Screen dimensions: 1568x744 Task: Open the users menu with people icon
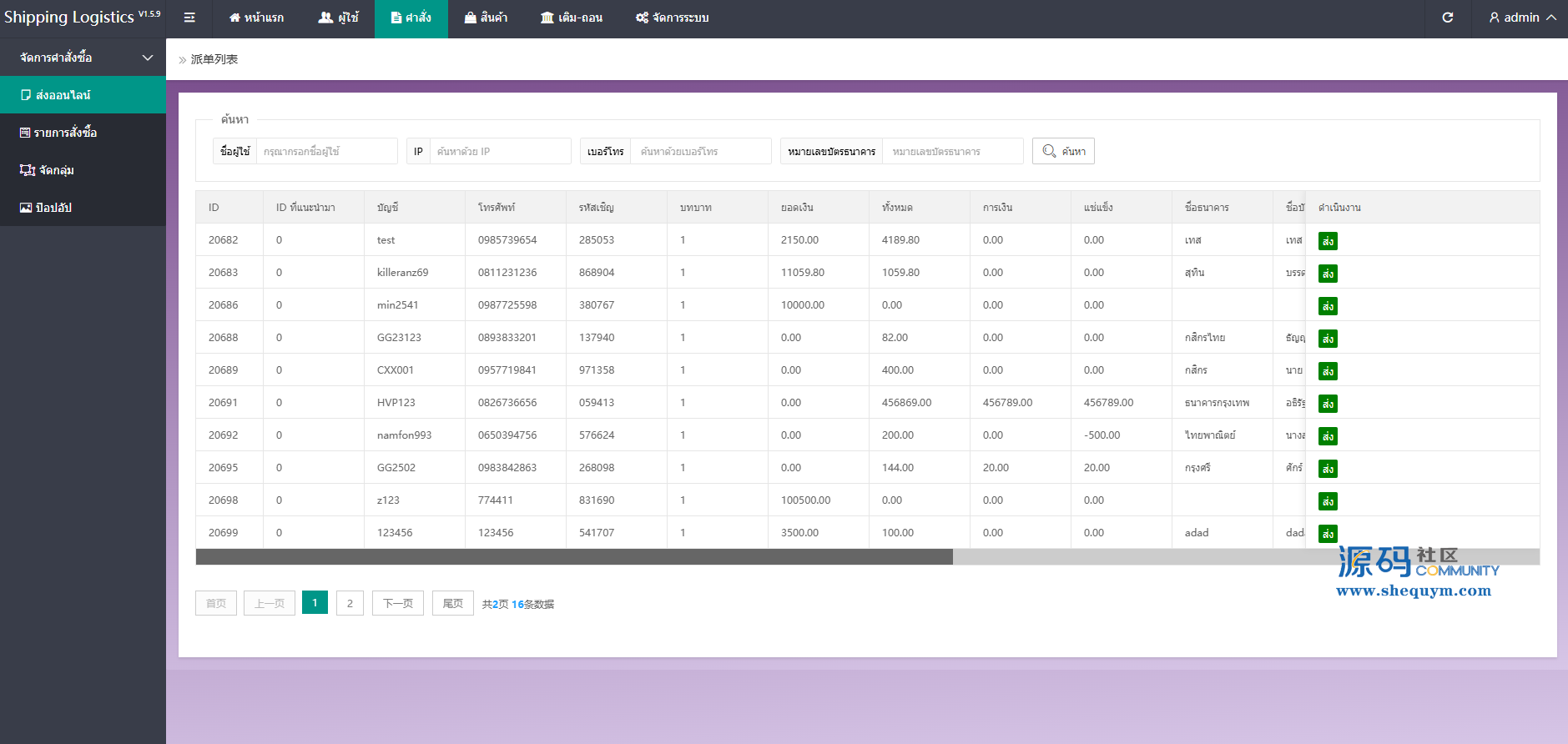click(x=338, y=18)
